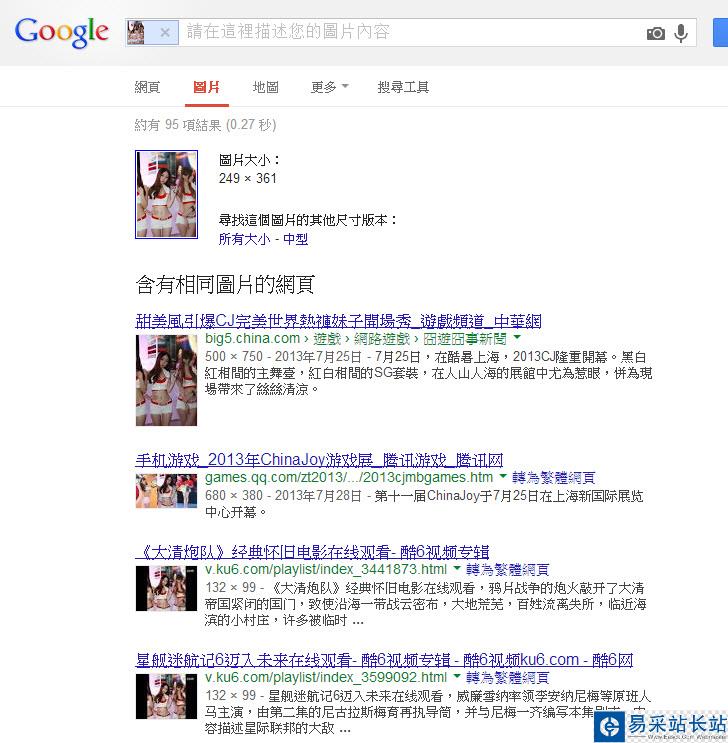Open the index_3441873 result thumbnail
The image size is (728, 743).
166,589
